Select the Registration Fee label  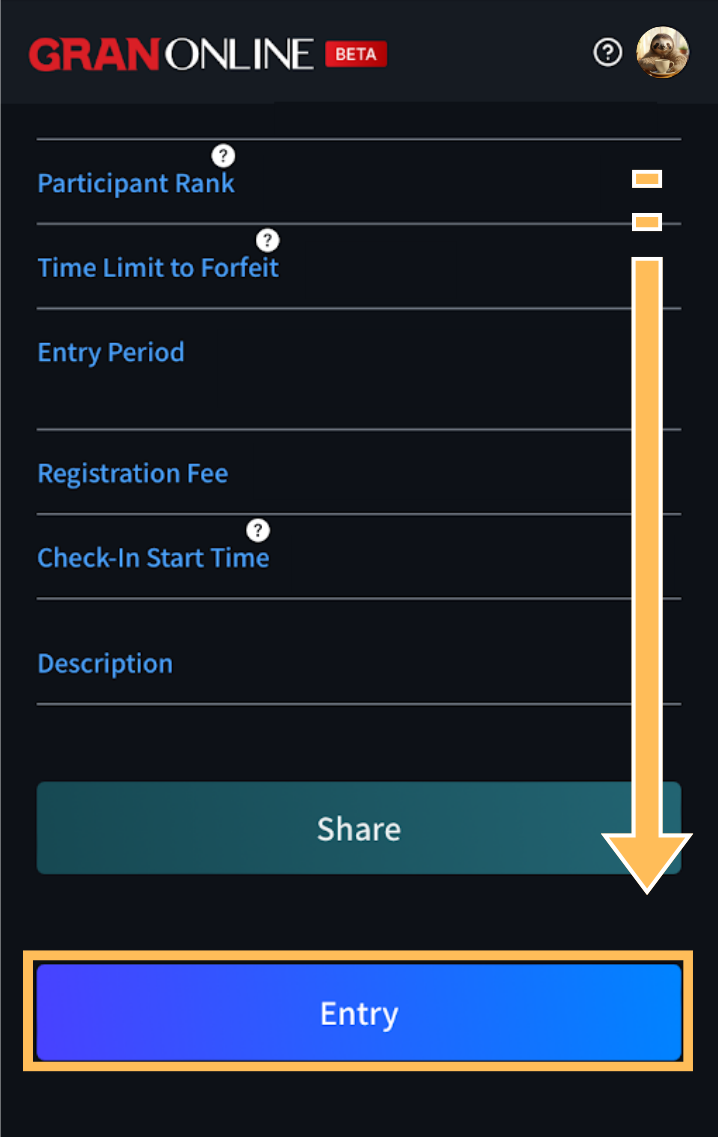pos(133,474)
